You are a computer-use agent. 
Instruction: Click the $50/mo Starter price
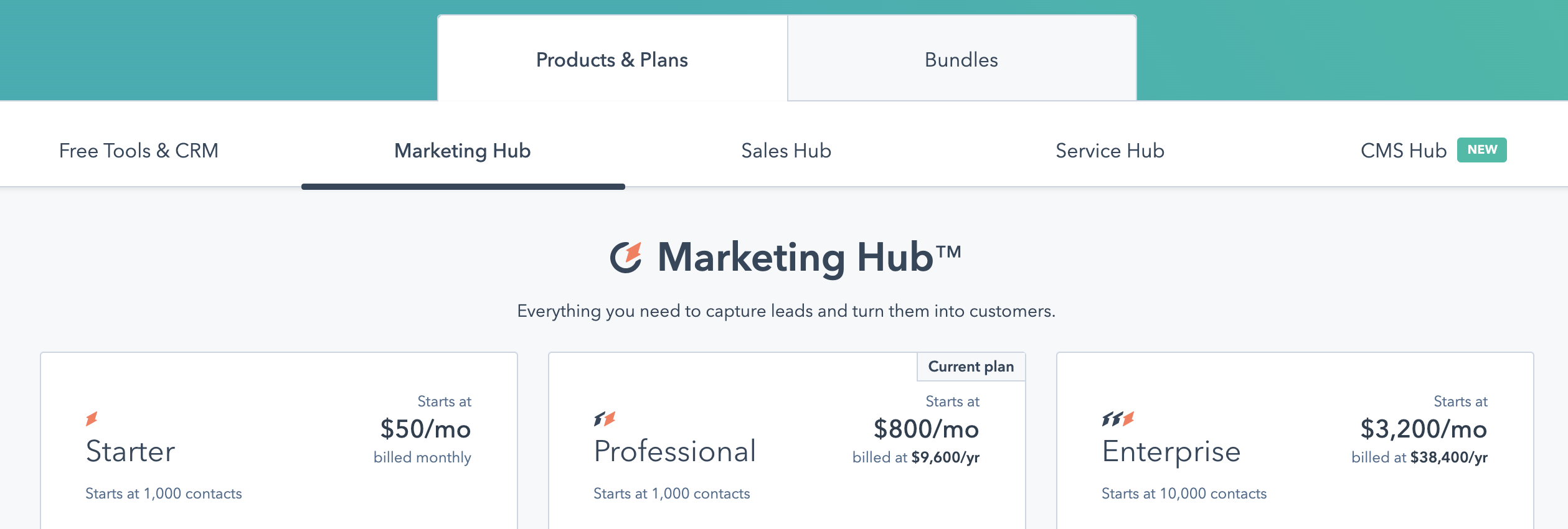pyautogui.click(x=425, y=429)
